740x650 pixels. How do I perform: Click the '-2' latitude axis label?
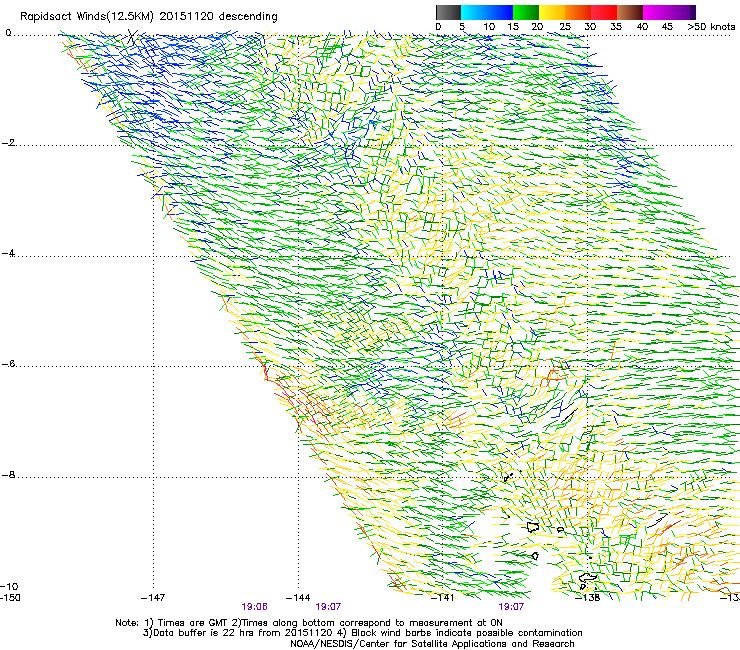8,143
